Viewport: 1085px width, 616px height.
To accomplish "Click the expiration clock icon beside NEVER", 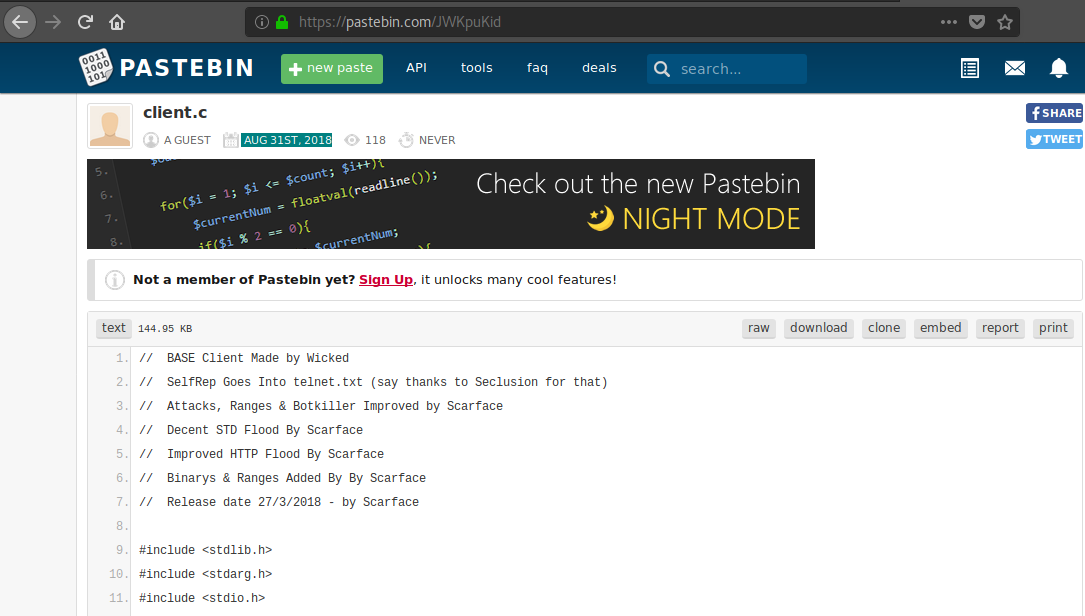I will 406,140.
